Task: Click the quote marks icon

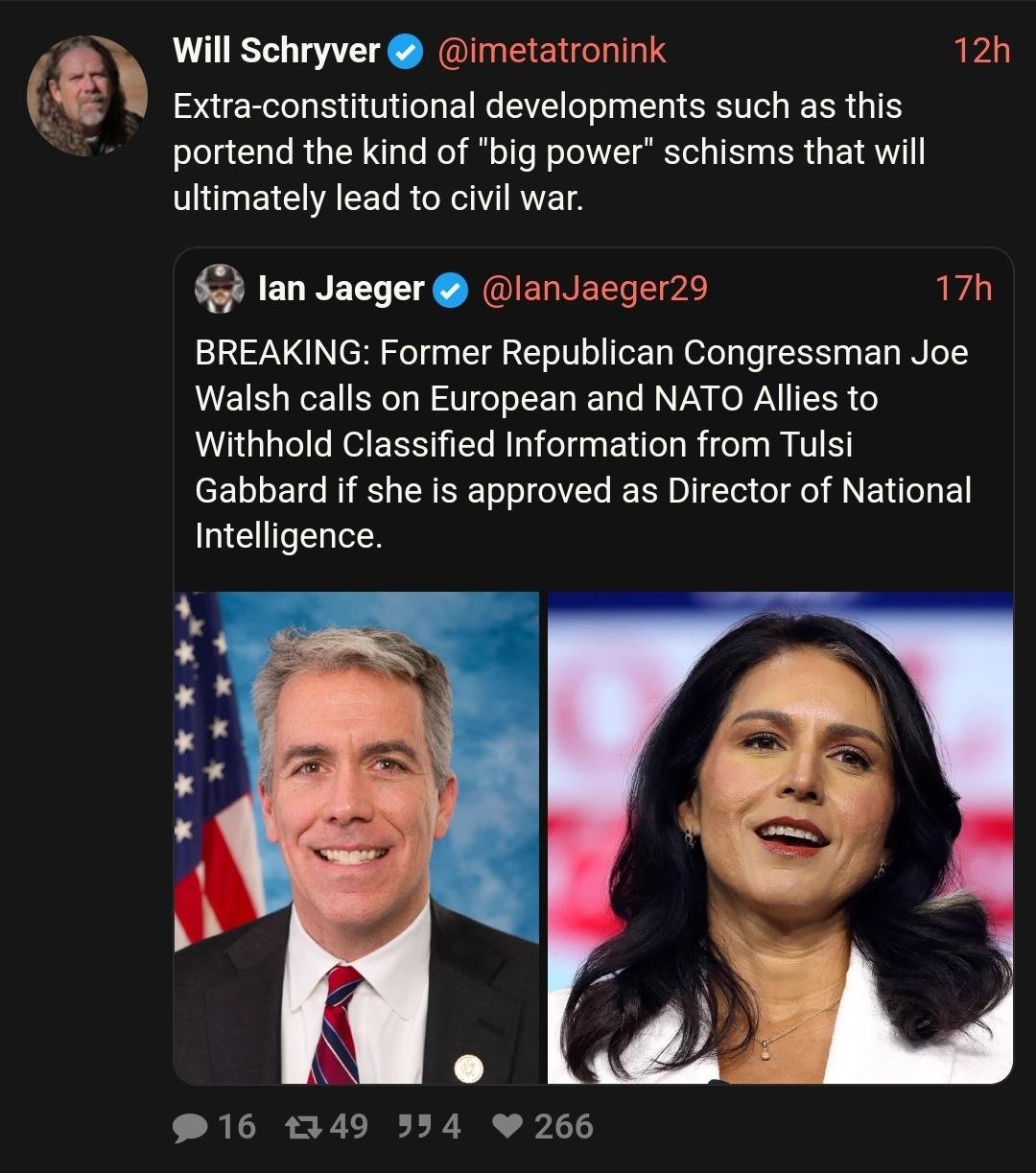Action: tap(412, 1127)
